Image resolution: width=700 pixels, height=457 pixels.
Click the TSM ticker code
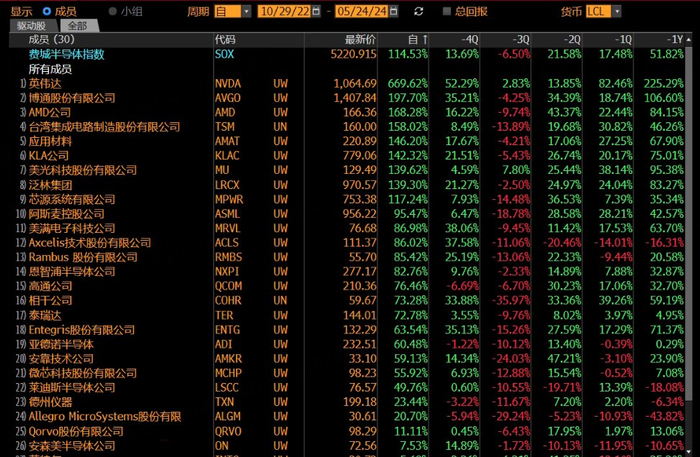pos(225,127)
